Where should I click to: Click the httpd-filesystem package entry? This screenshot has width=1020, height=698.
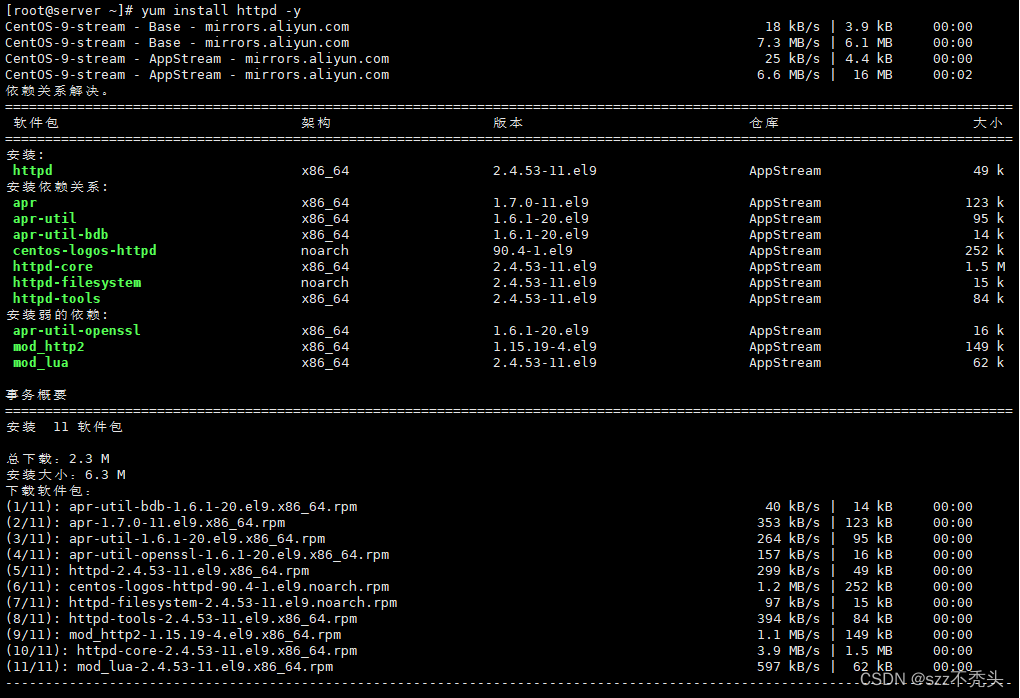[76, 282]
